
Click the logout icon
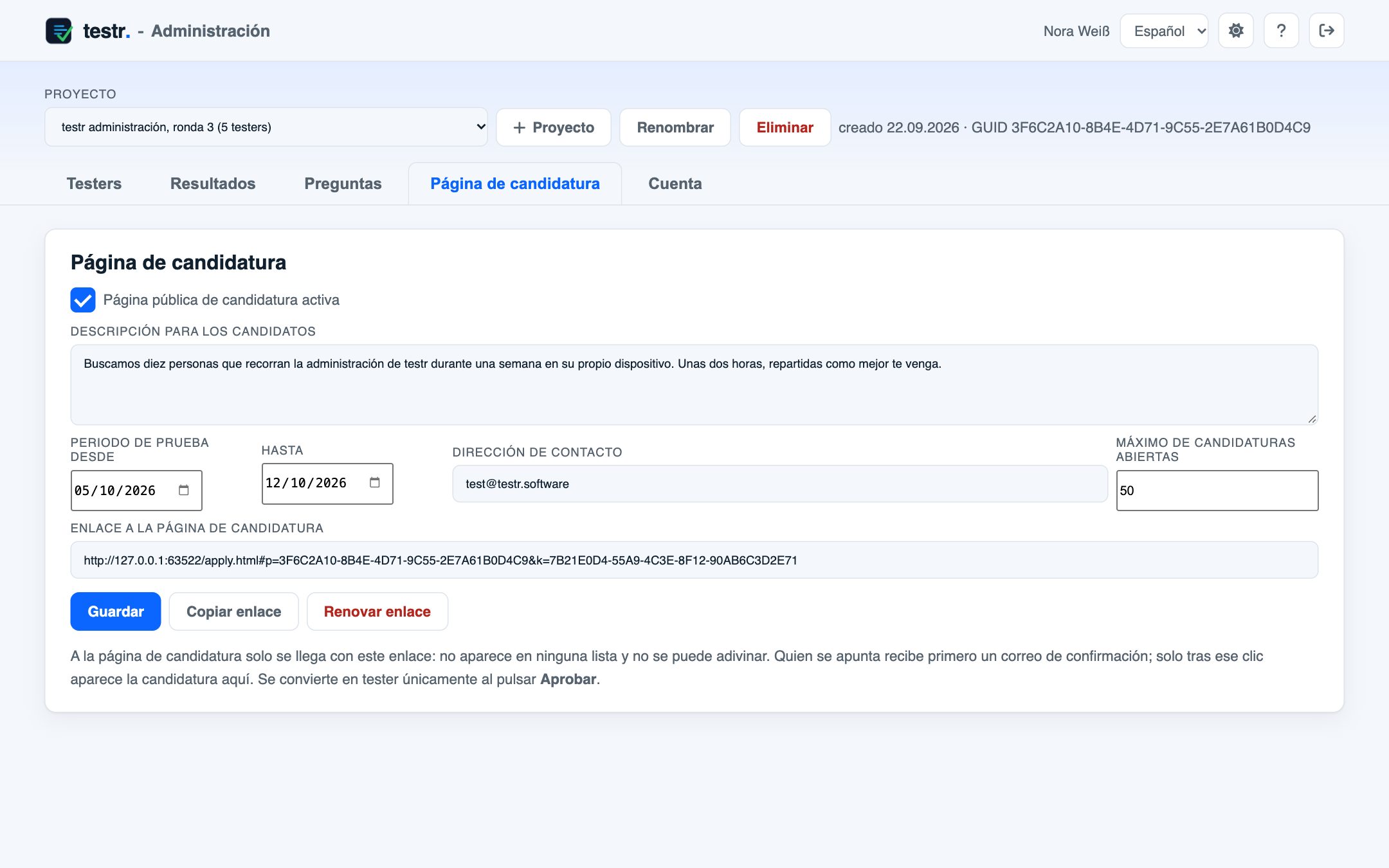tap(1327, 31)
